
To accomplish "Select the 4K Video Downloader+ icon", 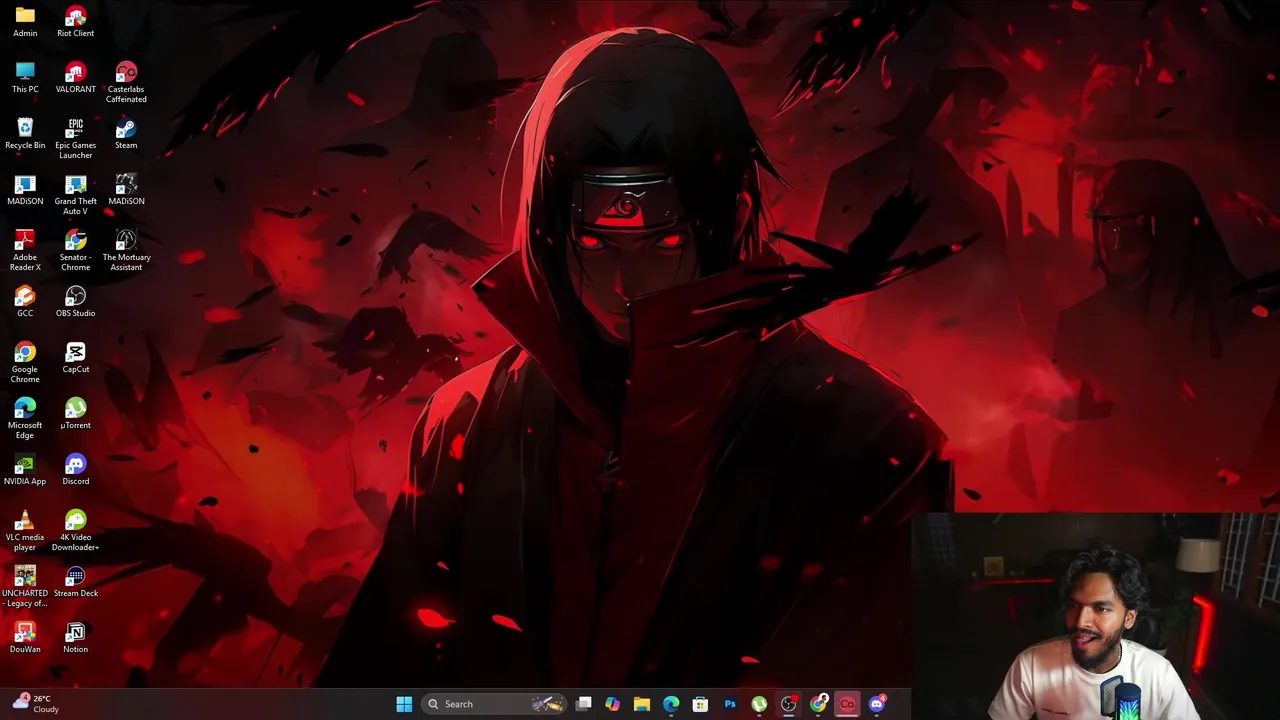I will click(76, 531).
